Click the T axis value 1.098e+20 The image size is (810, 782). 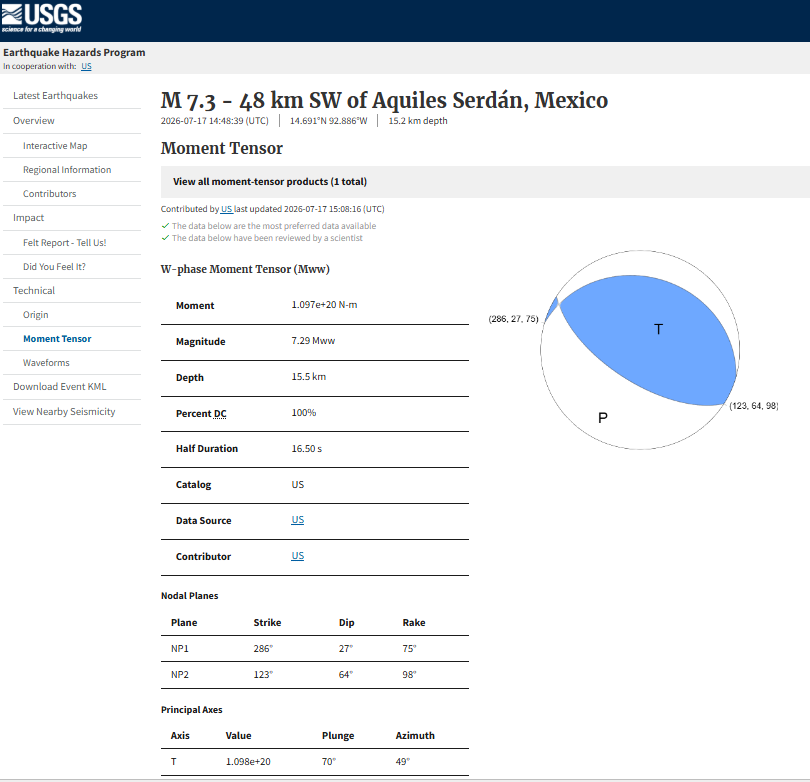248,761
